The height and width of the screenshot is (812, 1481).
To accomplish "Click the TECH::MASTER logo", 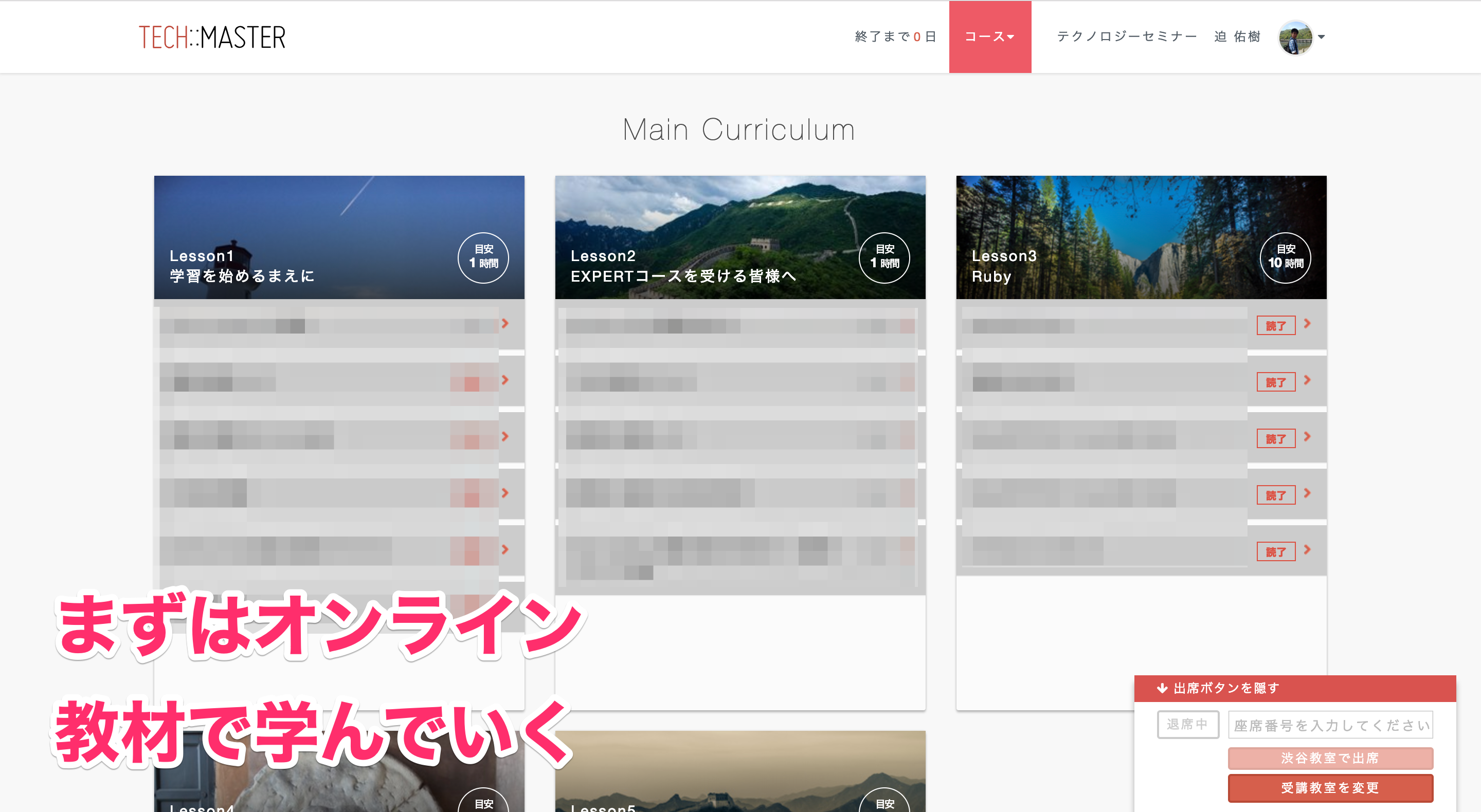I will point(212,38).
